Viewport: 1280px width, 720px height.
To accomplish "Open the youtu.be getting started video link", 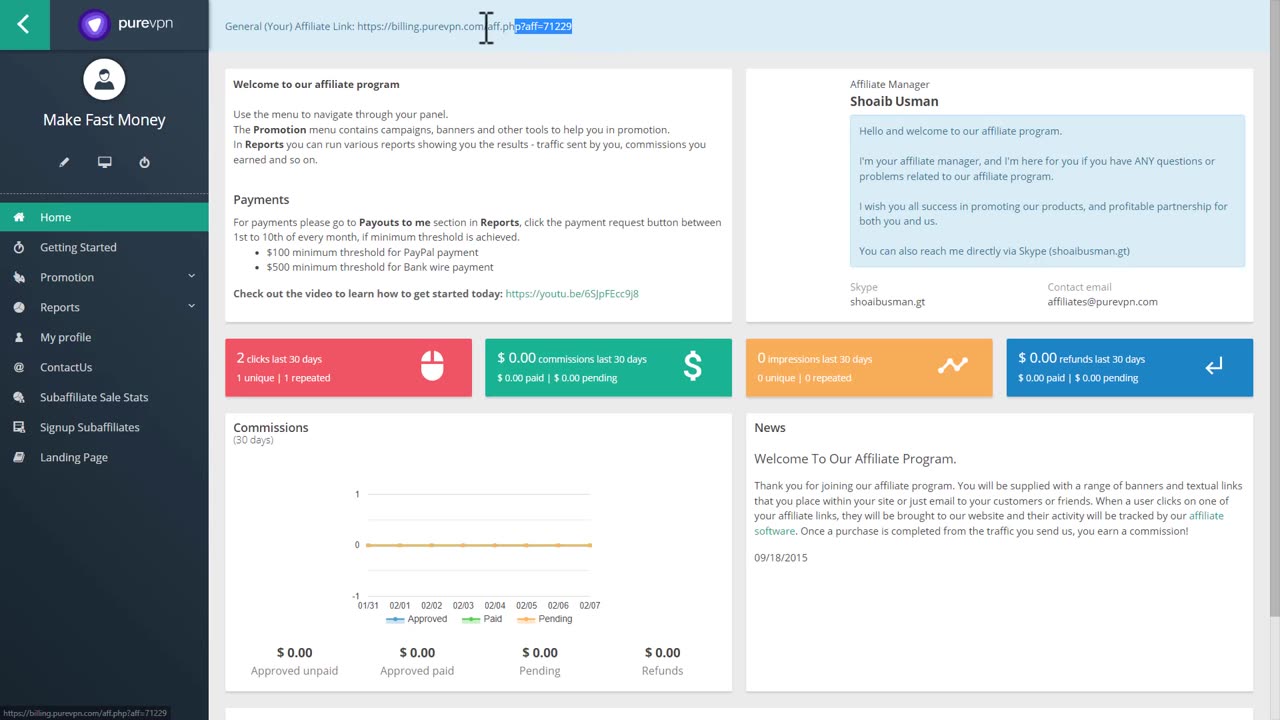I will pos(572,294).
